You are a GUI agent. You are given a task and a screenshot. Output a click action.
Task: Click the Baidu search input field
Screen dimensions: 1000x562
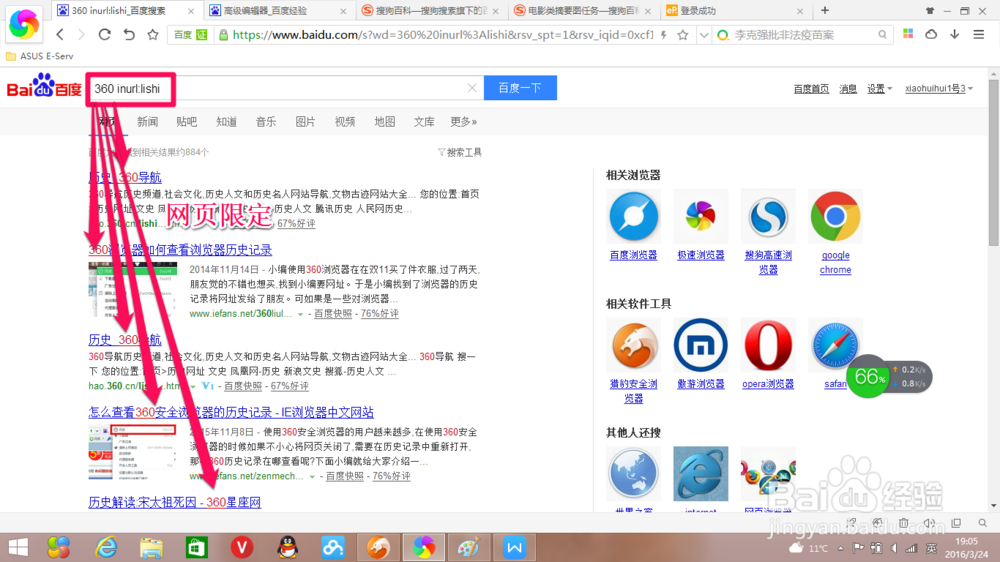(x=284, y=88)
